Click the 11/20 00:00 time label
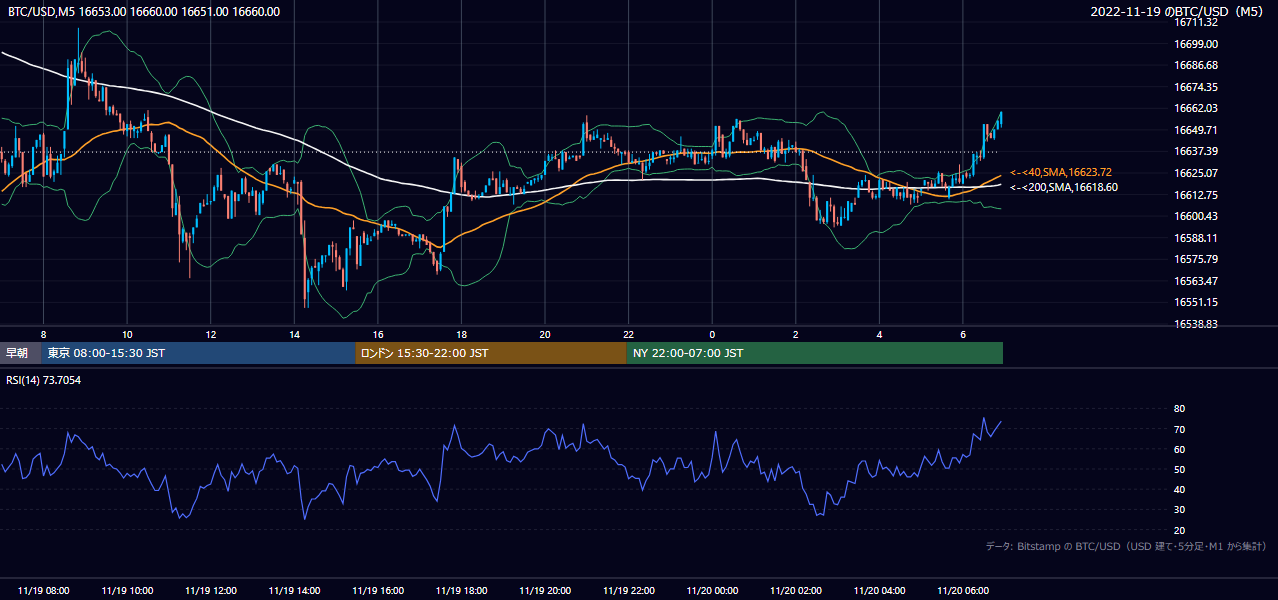1278x600 pixels. [712, 591]
